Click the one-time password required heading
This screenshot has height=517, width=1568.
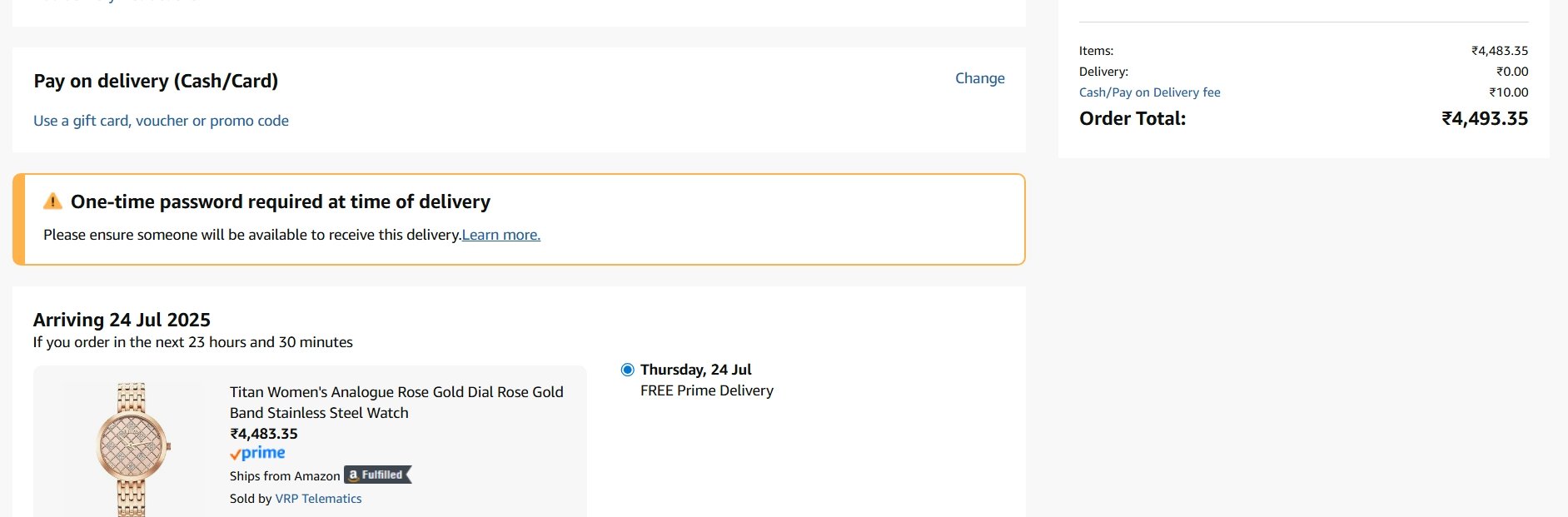tap(281, 201)
